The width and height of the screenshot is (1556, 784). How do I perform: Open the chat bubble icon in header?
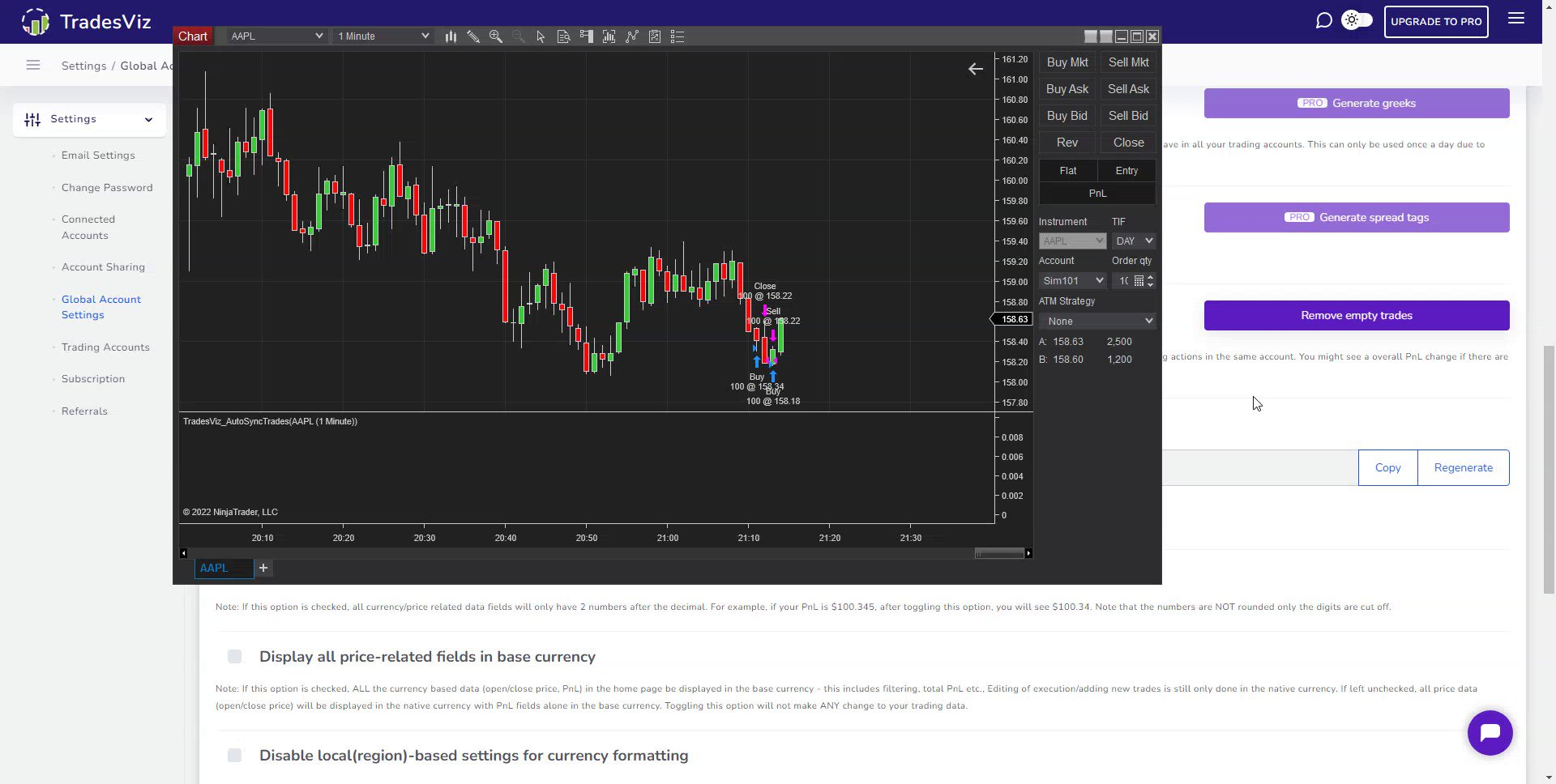coord(1323,20)
